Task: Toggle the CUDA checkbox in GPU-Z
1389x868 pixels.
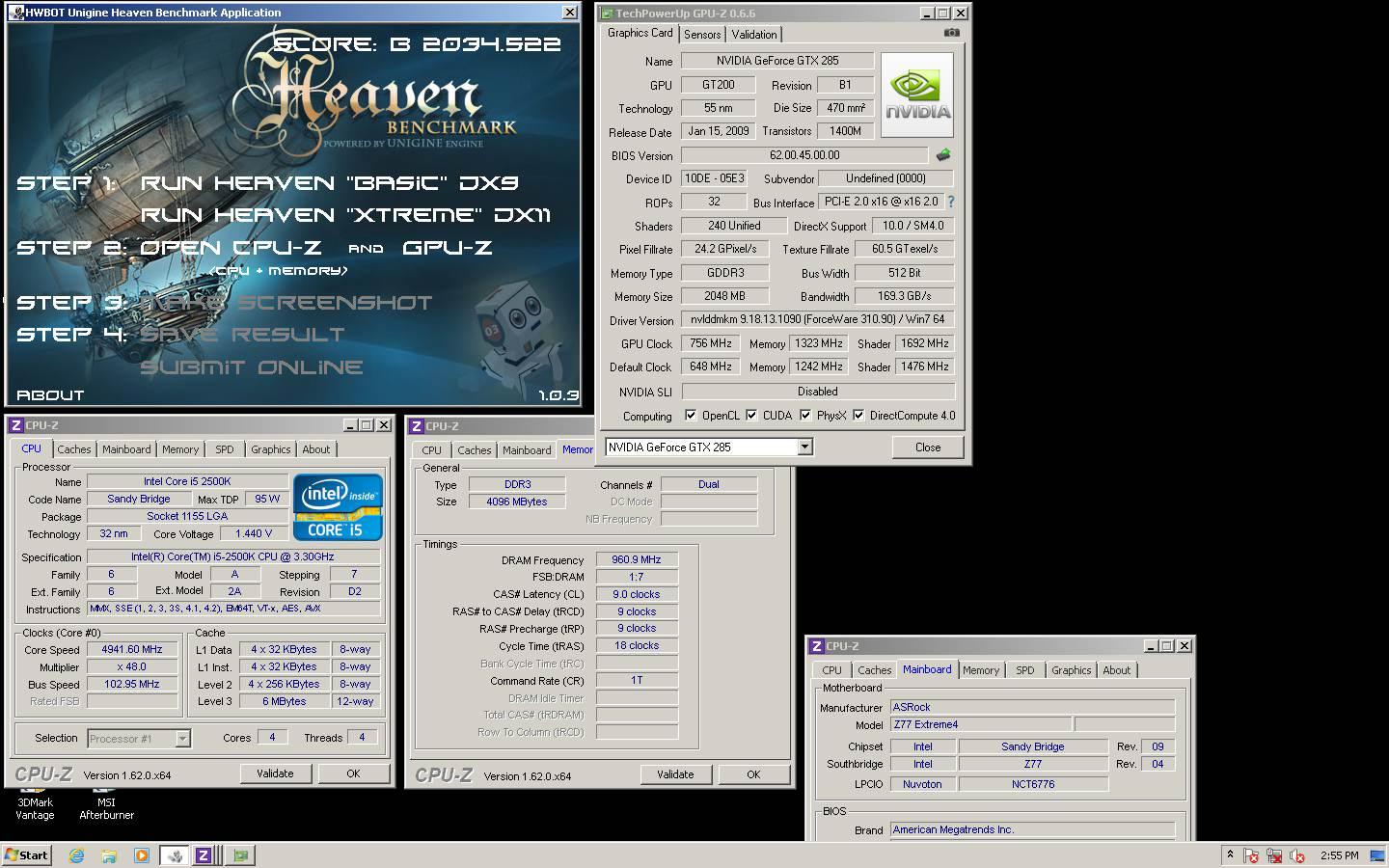Action: tap(751, 416)
